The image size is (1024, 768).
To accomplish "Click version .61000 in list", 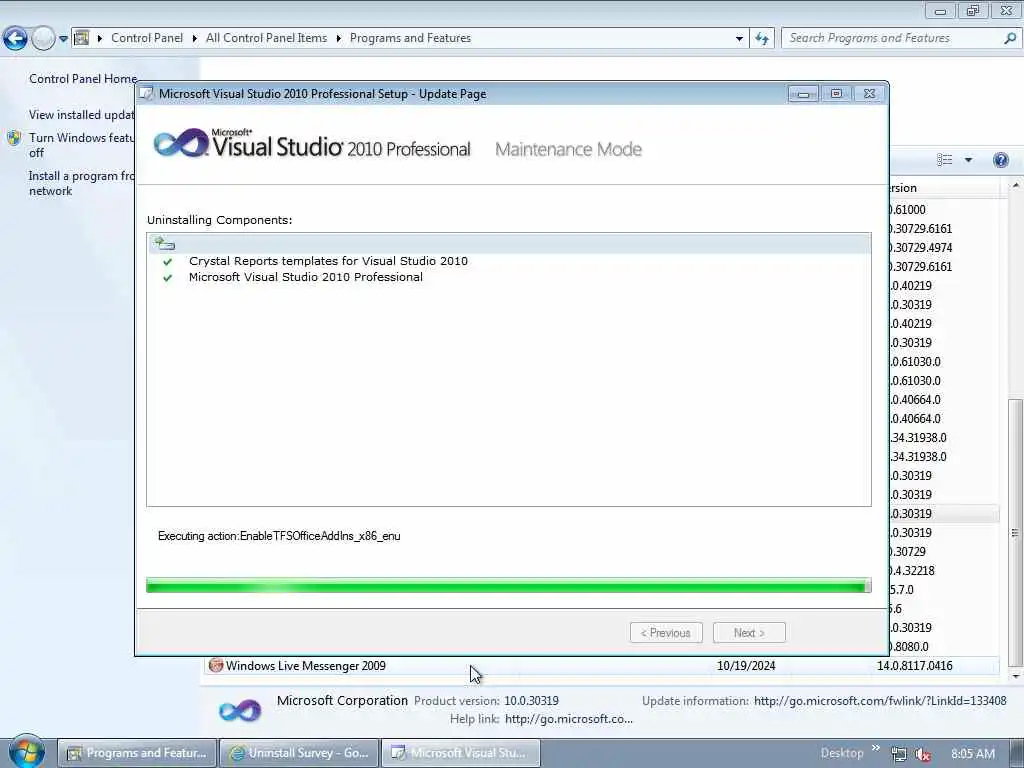I will [x=908, y=210].
